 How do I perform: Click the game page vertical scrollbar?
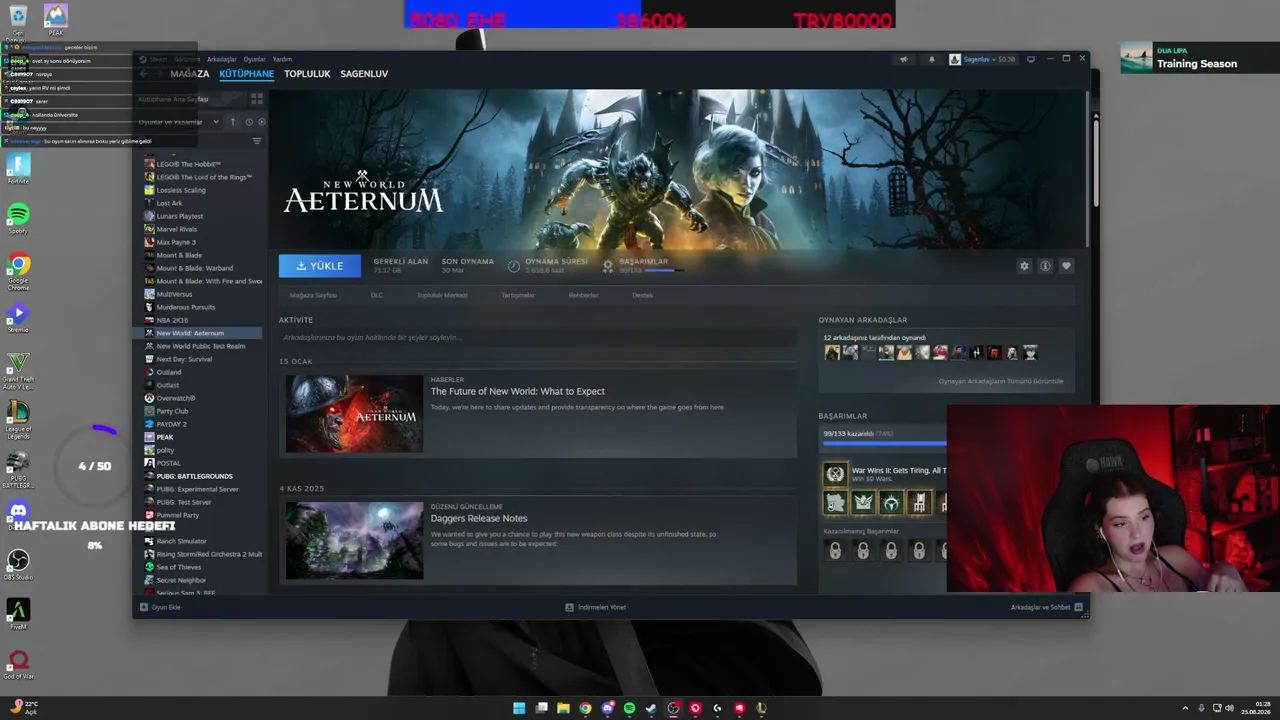click(x=1088, y=170)
